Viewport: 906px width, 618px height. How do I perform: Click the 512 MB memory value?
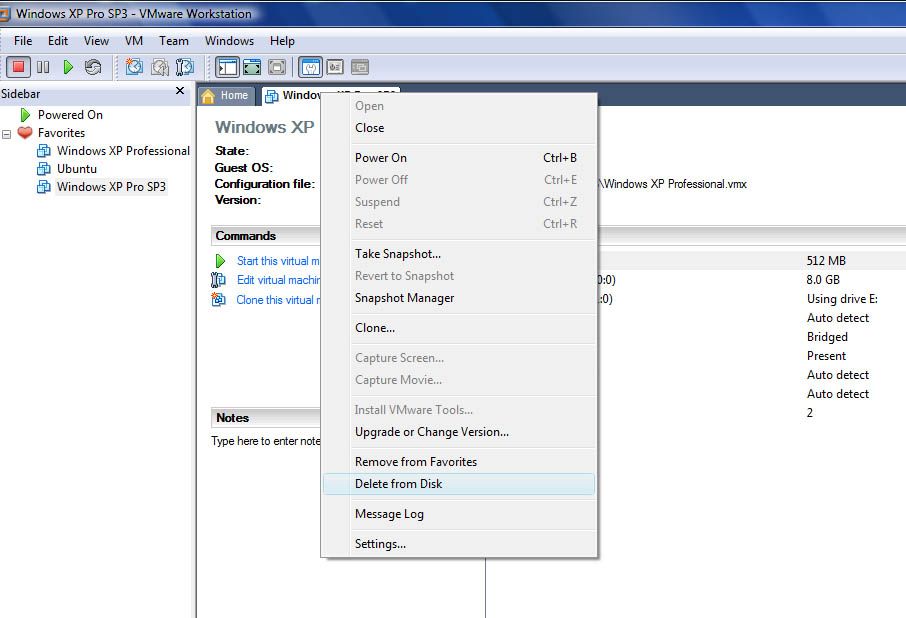[x=826, y=261]
